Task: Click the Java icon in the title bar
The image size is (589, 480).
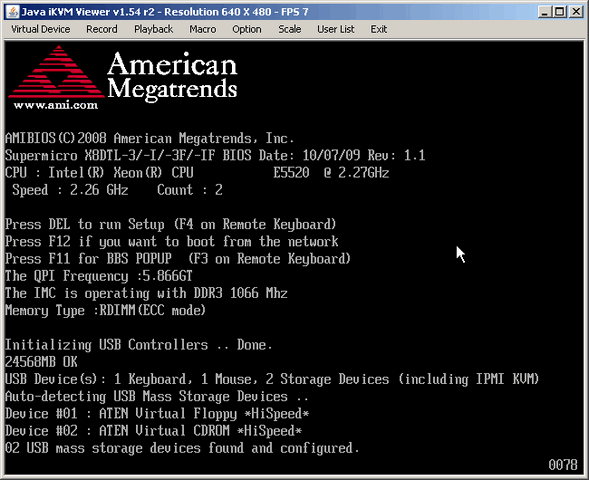Action: 13,12
